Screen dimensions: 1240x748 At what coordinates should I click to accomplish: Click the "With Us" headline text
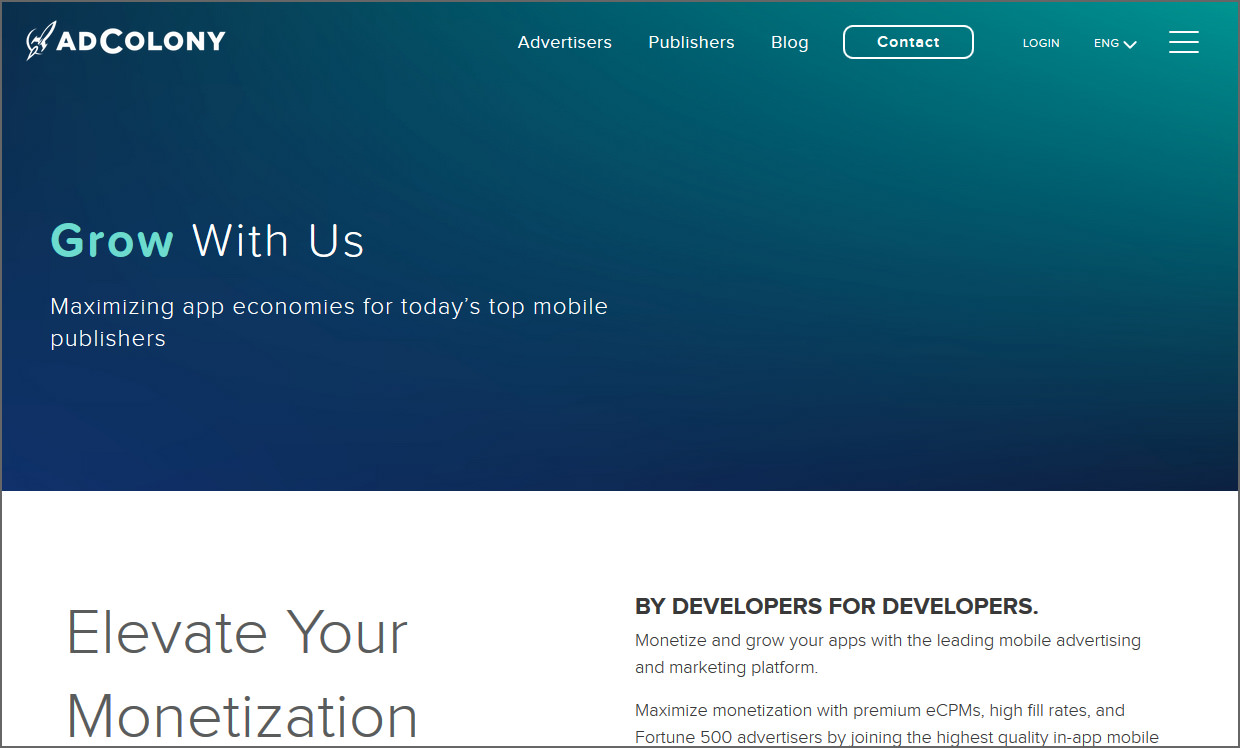[278, 241]
